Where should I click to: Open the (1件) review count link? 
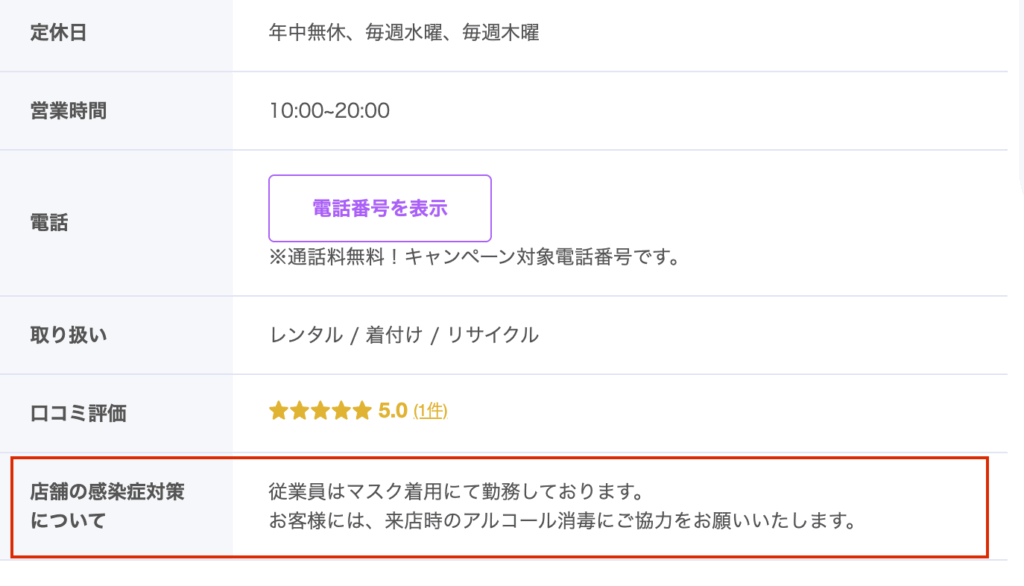pyautogui.click(x=430, y=410)
